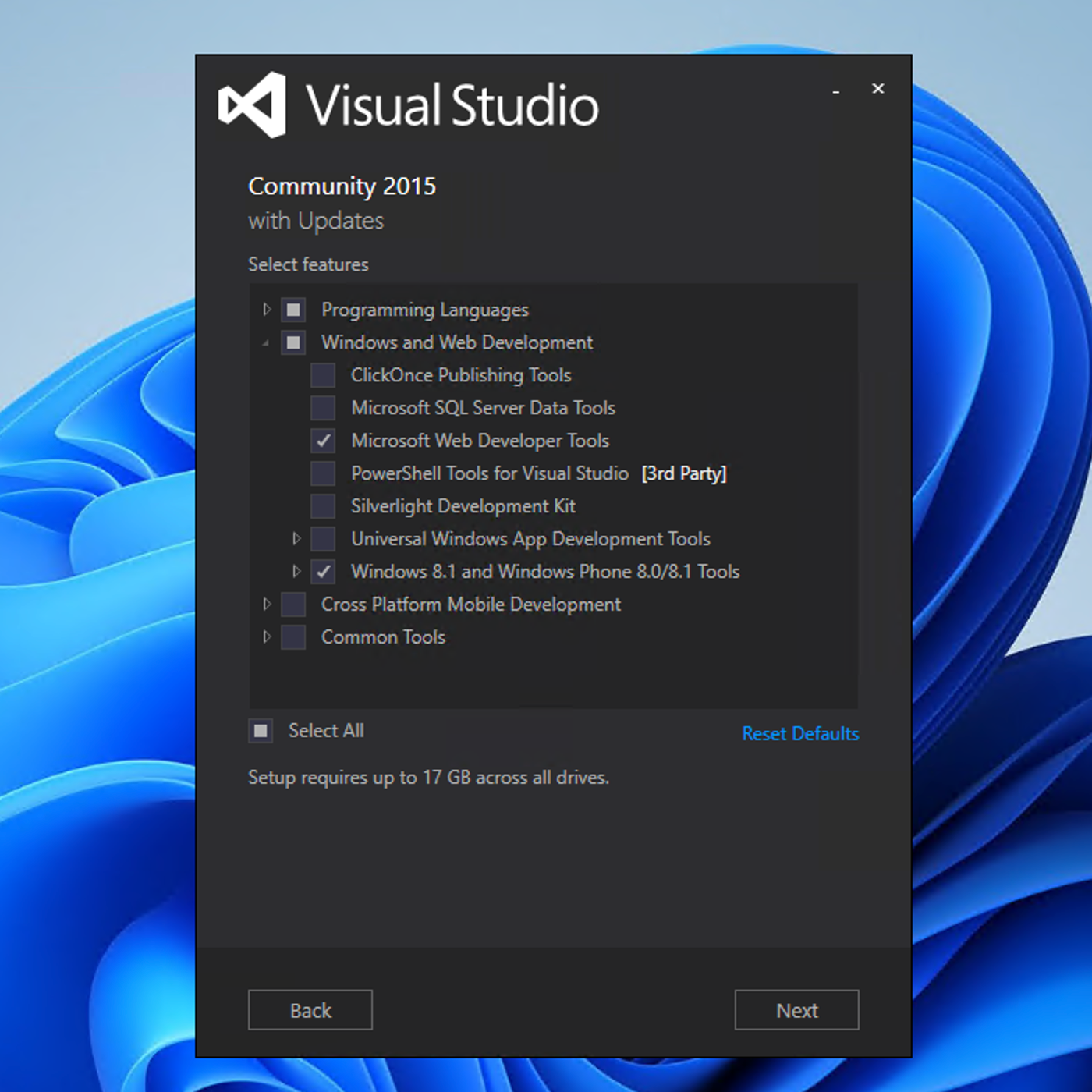
Task: Select the Programming Languages label
Action: (425, 310)
